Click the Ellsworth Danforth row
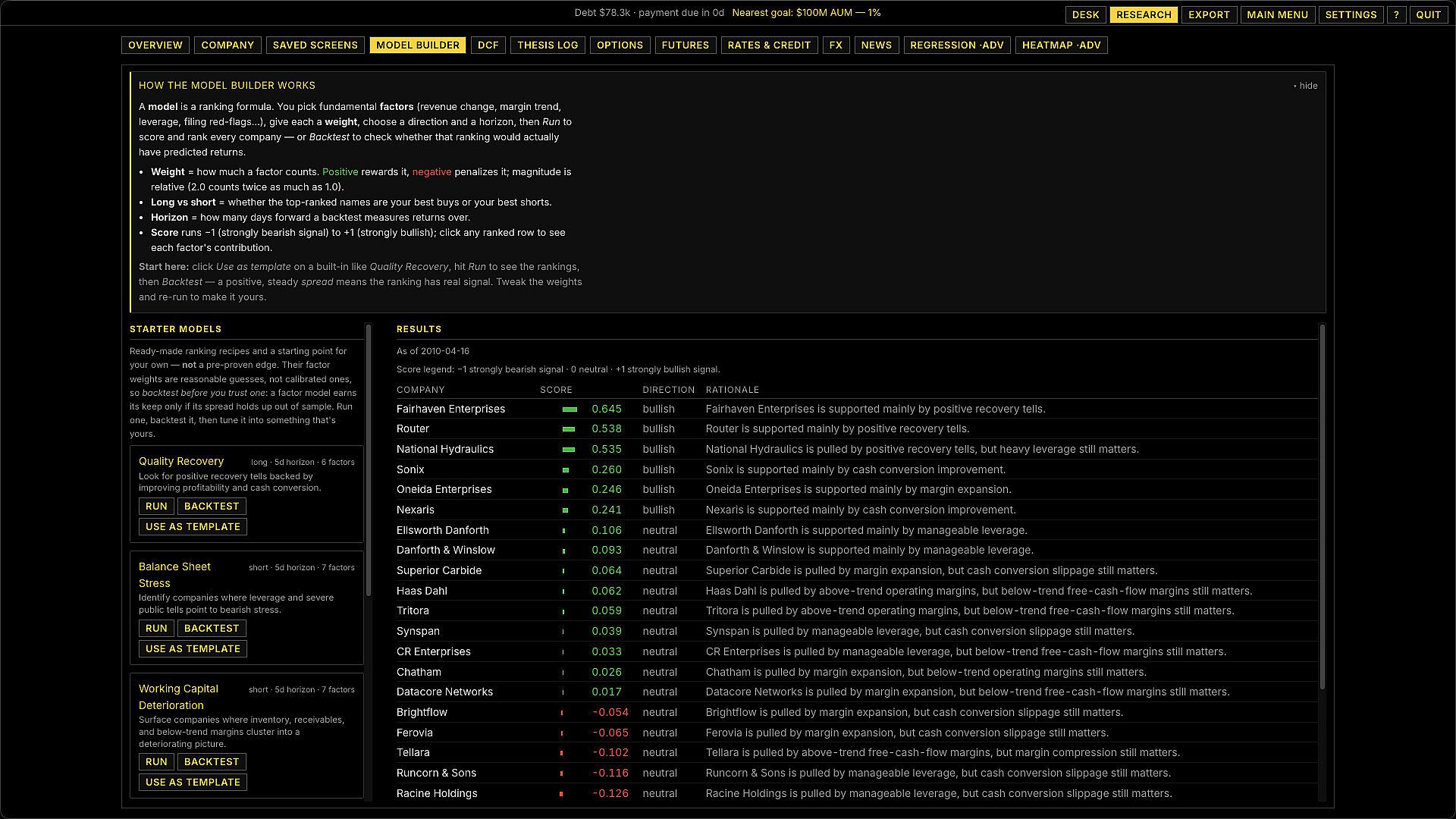Screen dimensions: 1456x819 pyautogui.click(x=857, y=530)
